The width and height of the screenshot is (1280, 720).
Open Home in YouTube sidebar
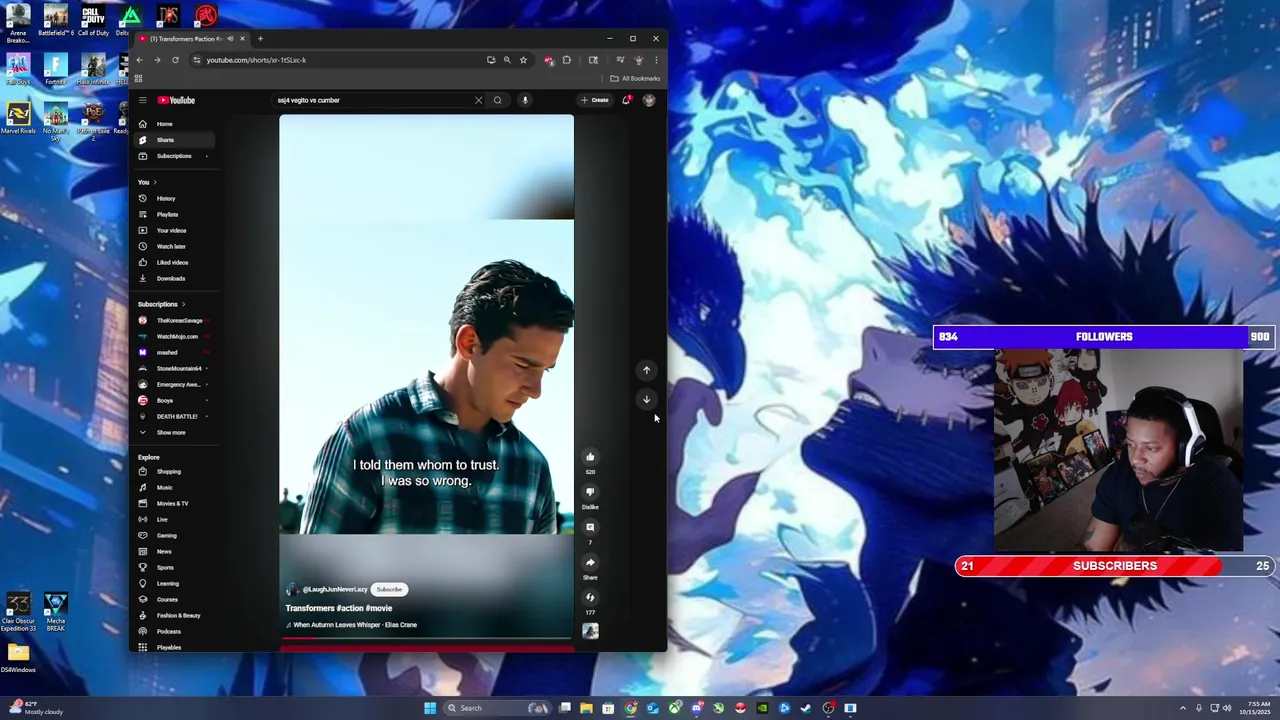(175, 124)
